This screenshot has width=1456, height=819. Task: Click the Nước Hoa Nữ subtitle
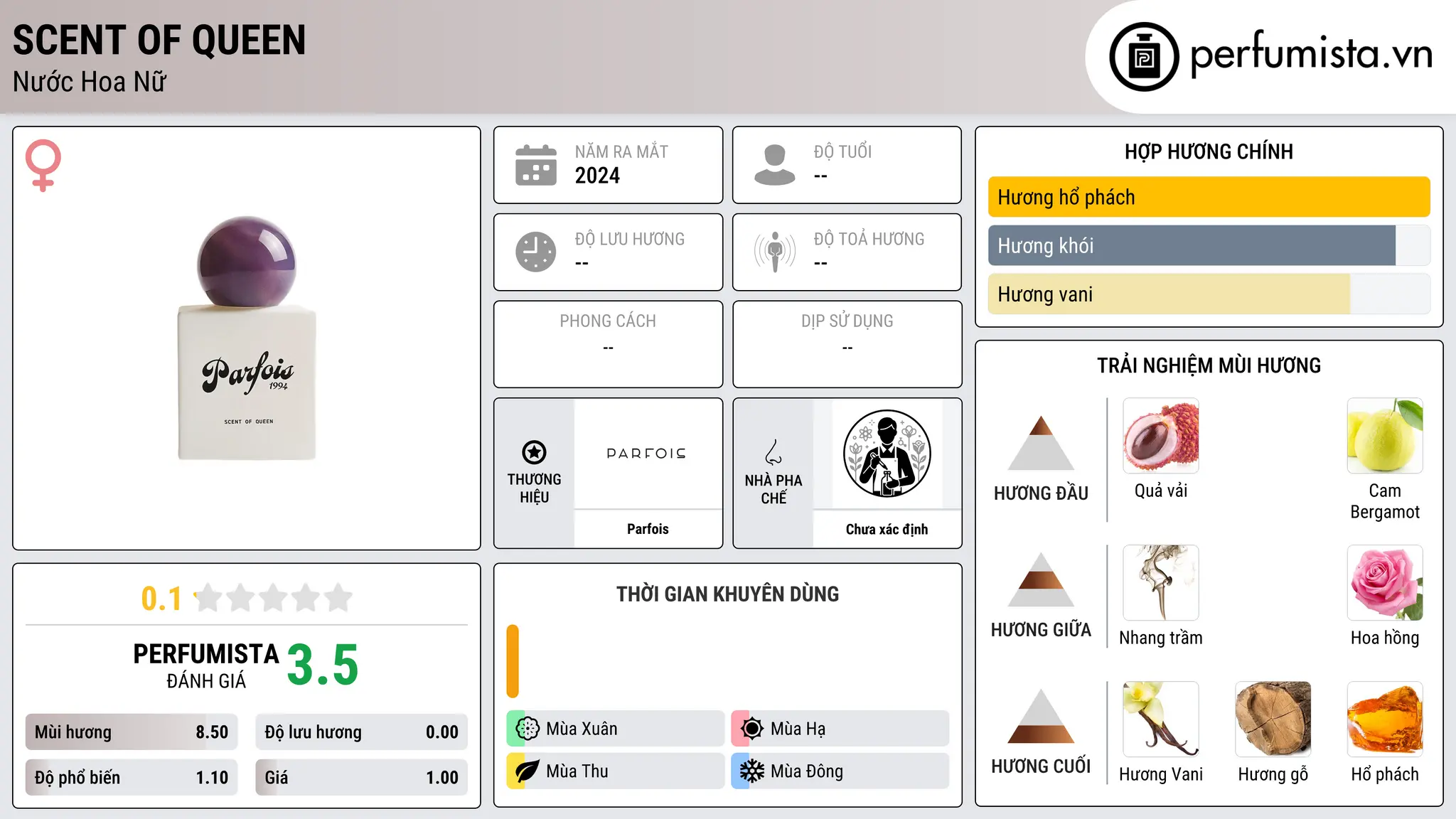[90, 82]
